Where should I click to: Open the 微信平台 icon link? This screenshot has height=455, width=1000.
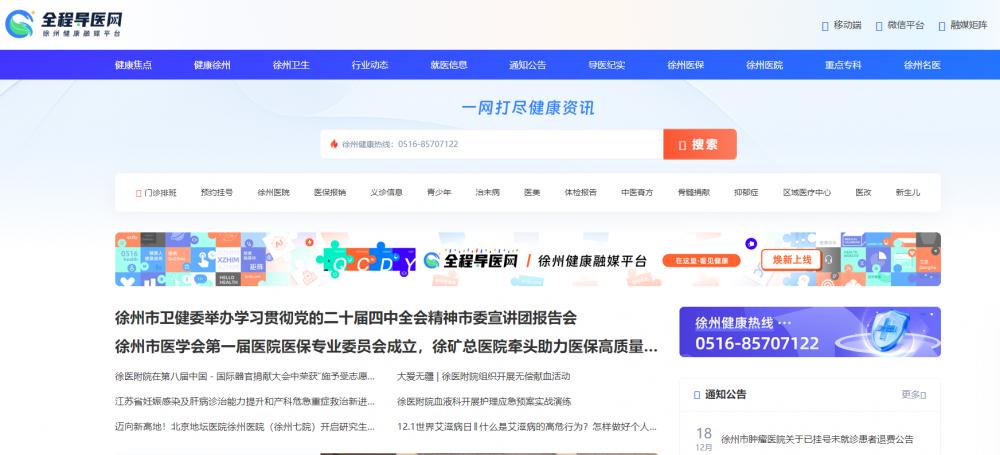tap(879, 25)
